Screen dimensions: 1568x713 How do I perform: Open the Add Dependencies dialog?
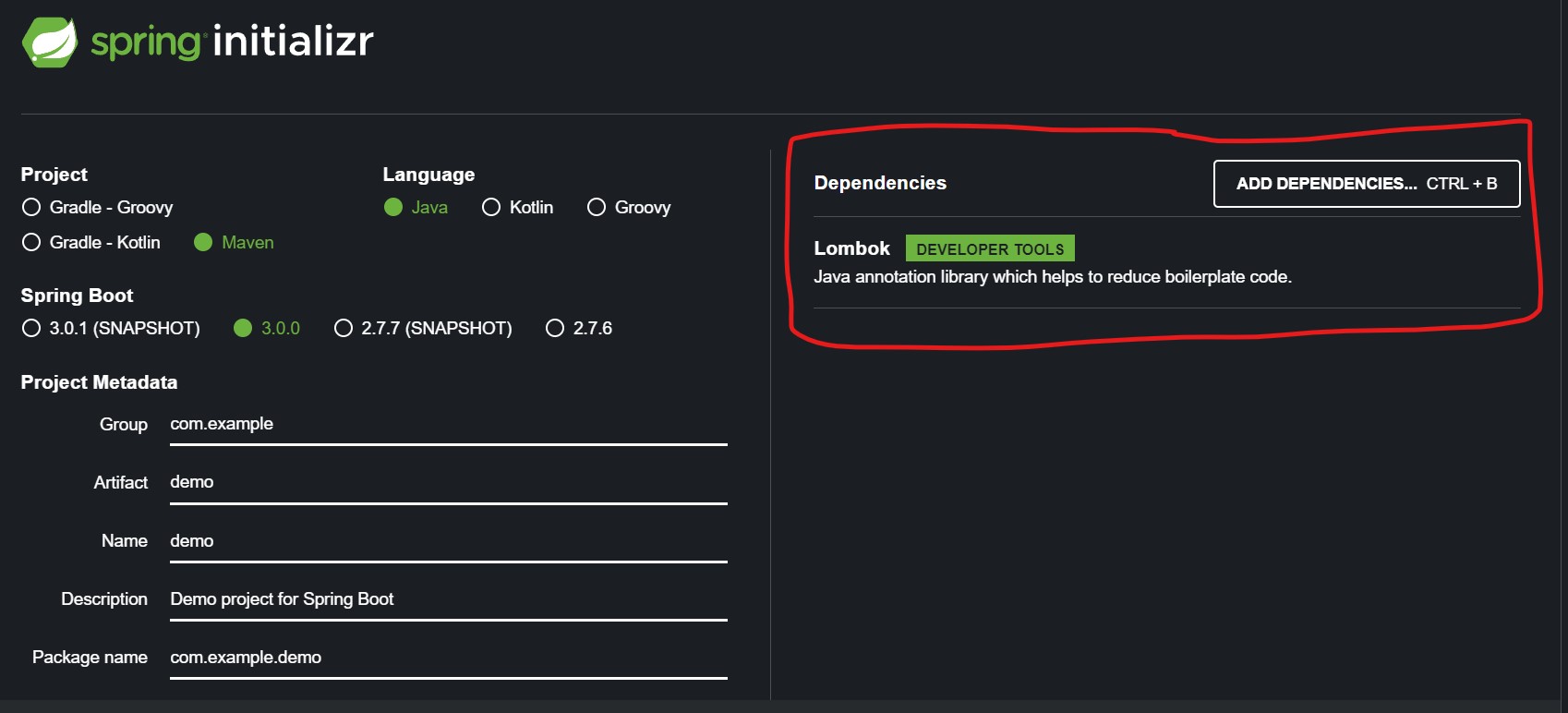[1367, 184]
